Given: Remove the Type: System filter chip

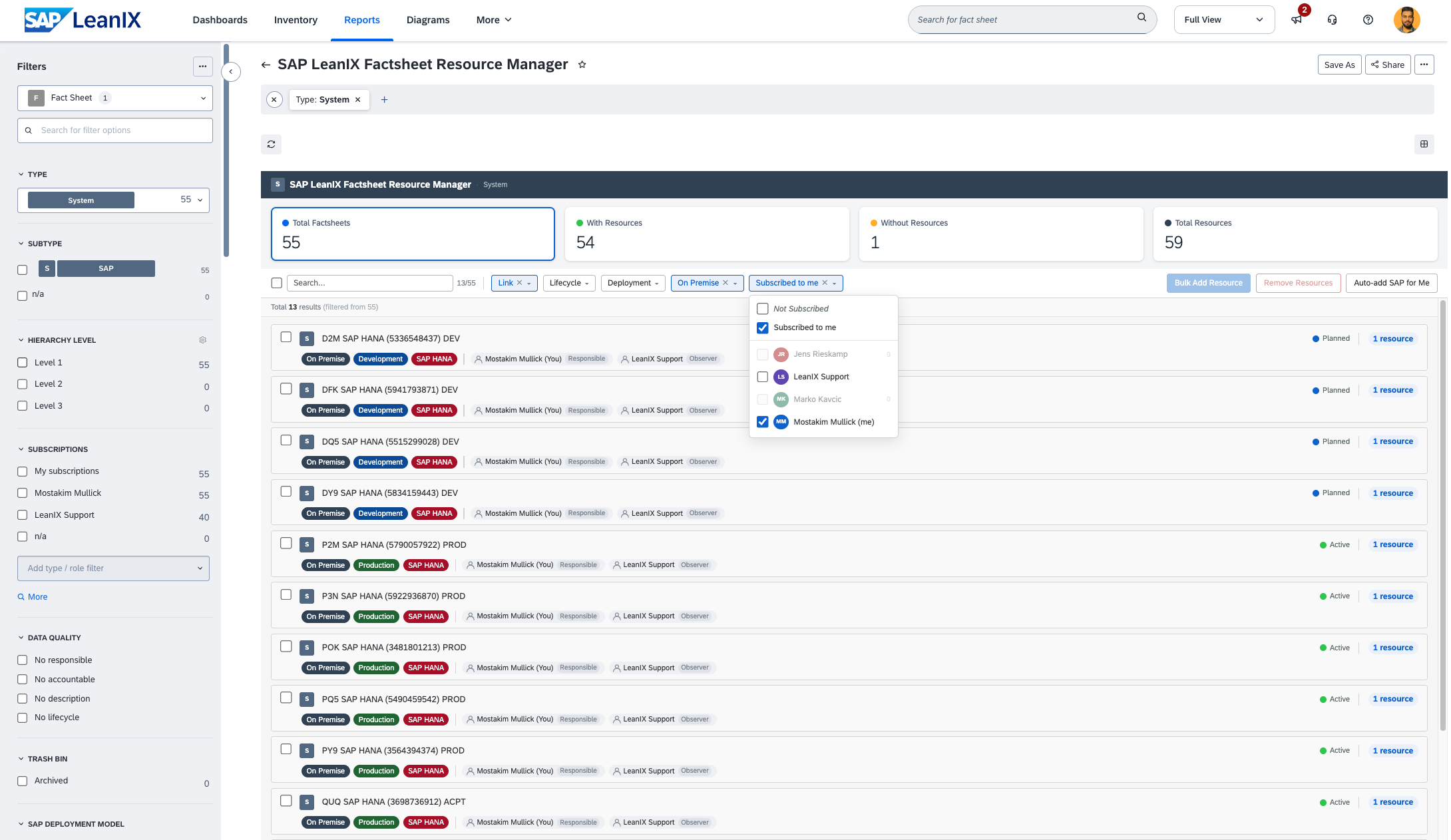Looking at the screenshot, I should tap(357, 100).
